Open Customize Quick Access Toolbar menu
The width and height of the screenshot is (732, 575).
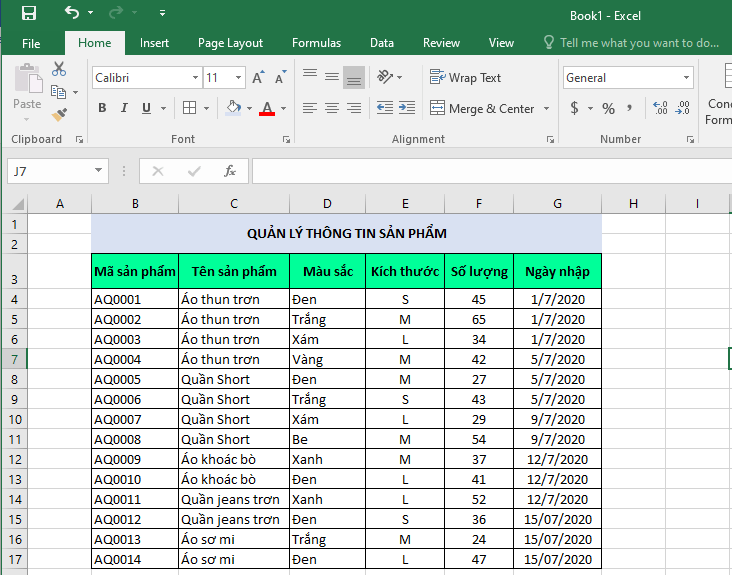pos(162,13)
